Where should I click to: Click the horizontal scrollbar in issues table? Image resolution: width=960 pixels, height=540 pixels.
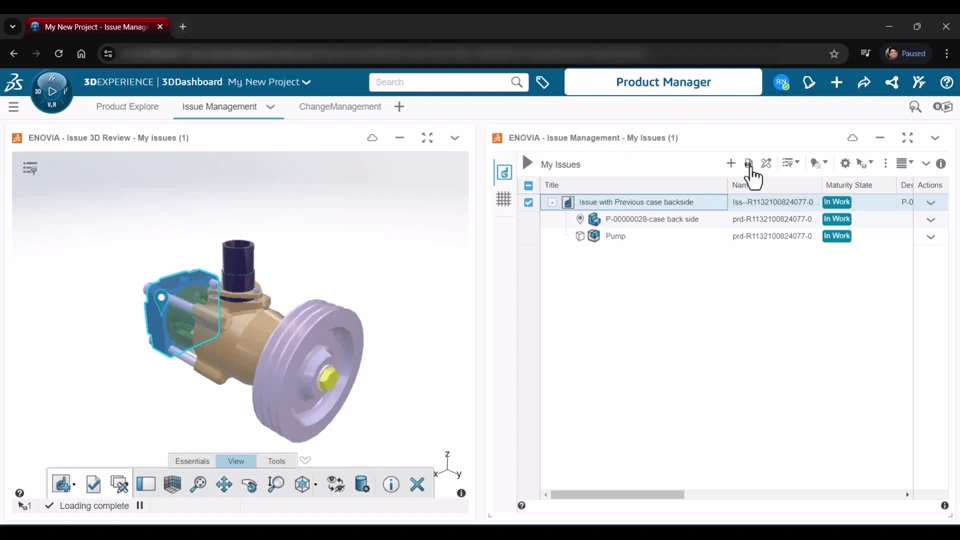617,494
